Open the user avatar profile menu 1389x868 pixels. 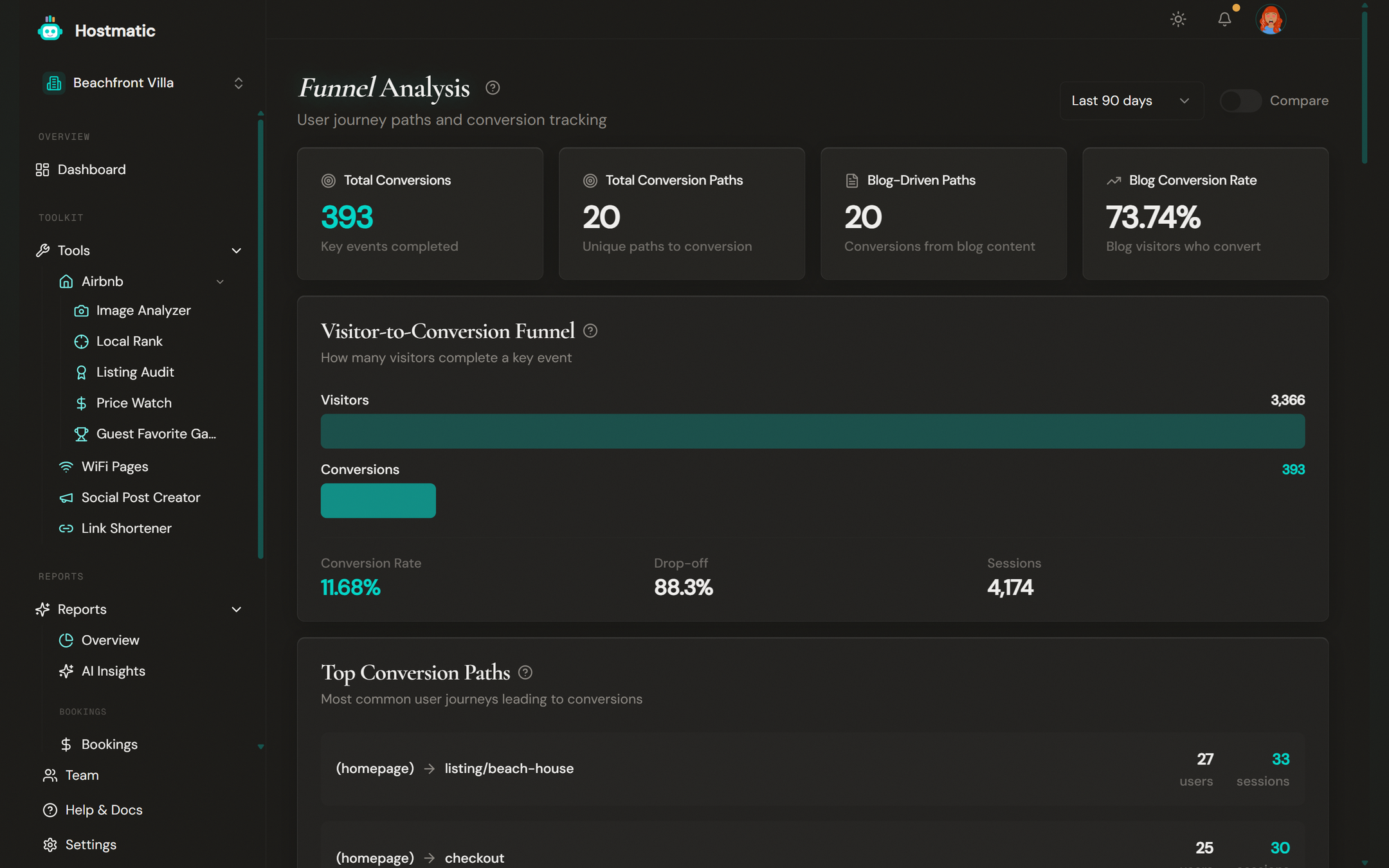tap(1271, 19)
